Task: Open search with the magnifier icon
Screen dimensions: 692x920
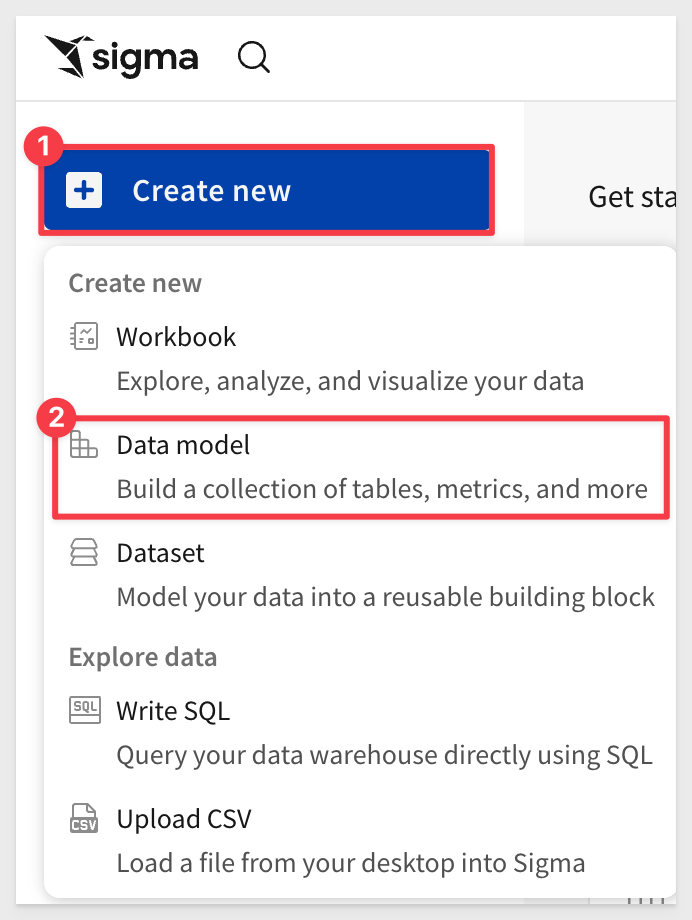Action: (254, 58)
